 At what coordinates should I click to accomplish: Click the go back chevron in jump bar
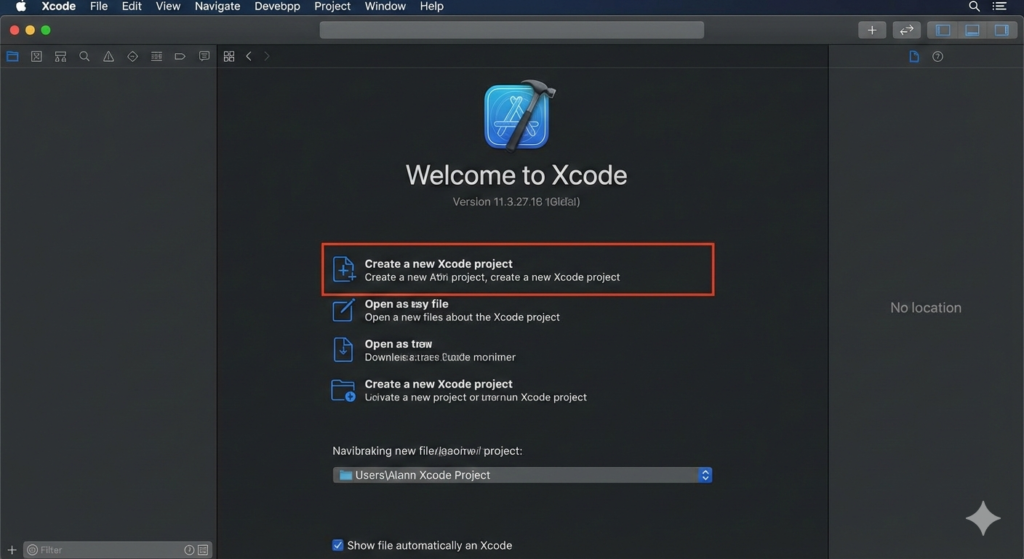[249, 57]
